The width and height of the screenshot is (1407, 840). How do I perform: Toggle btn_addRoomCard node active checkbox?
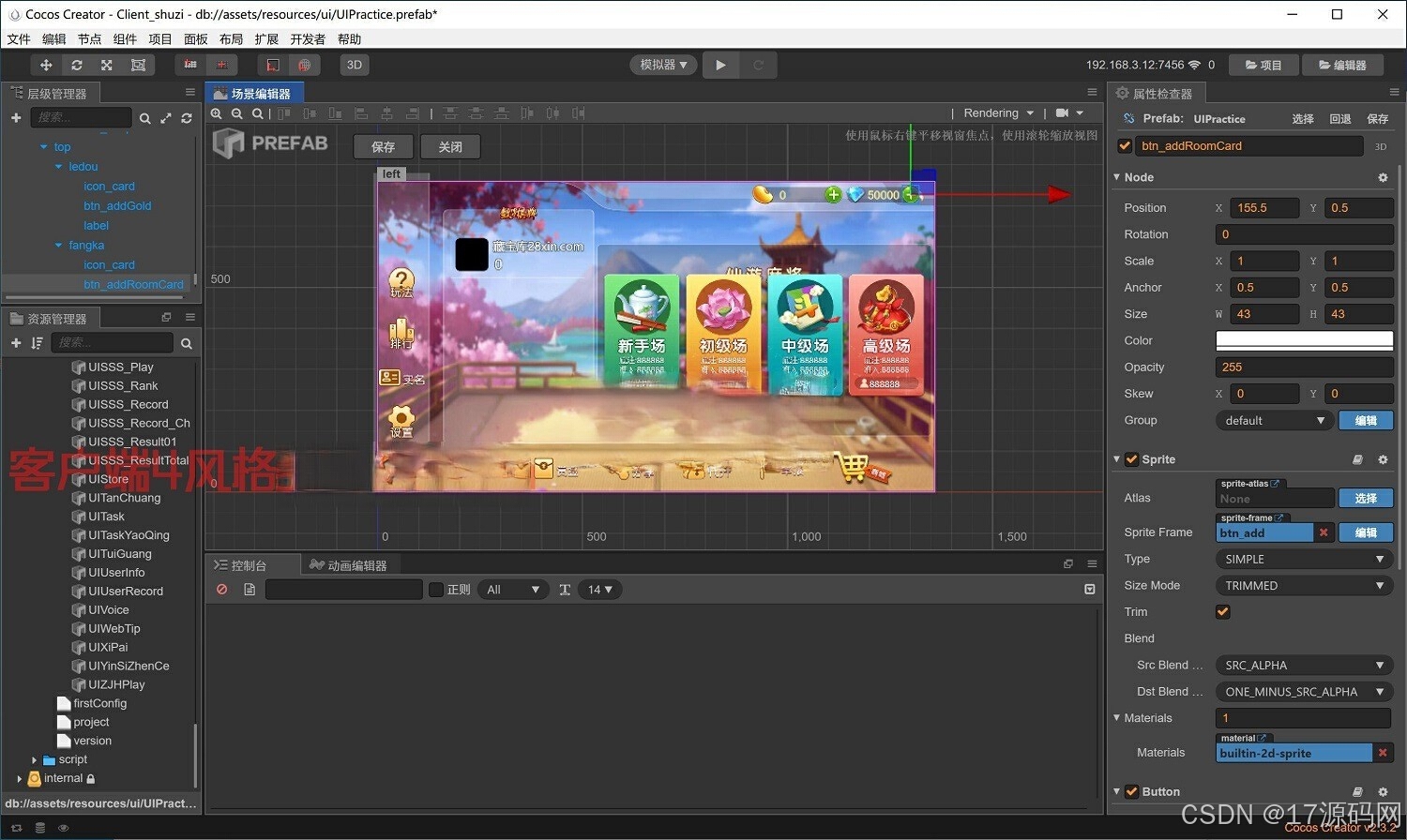[1125, 146]
